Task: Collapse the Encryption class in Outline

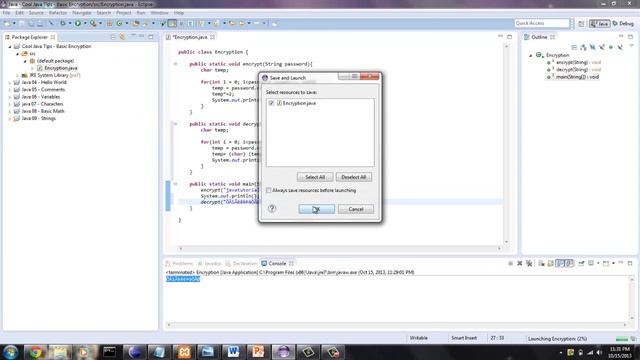Action: (531, 55)
